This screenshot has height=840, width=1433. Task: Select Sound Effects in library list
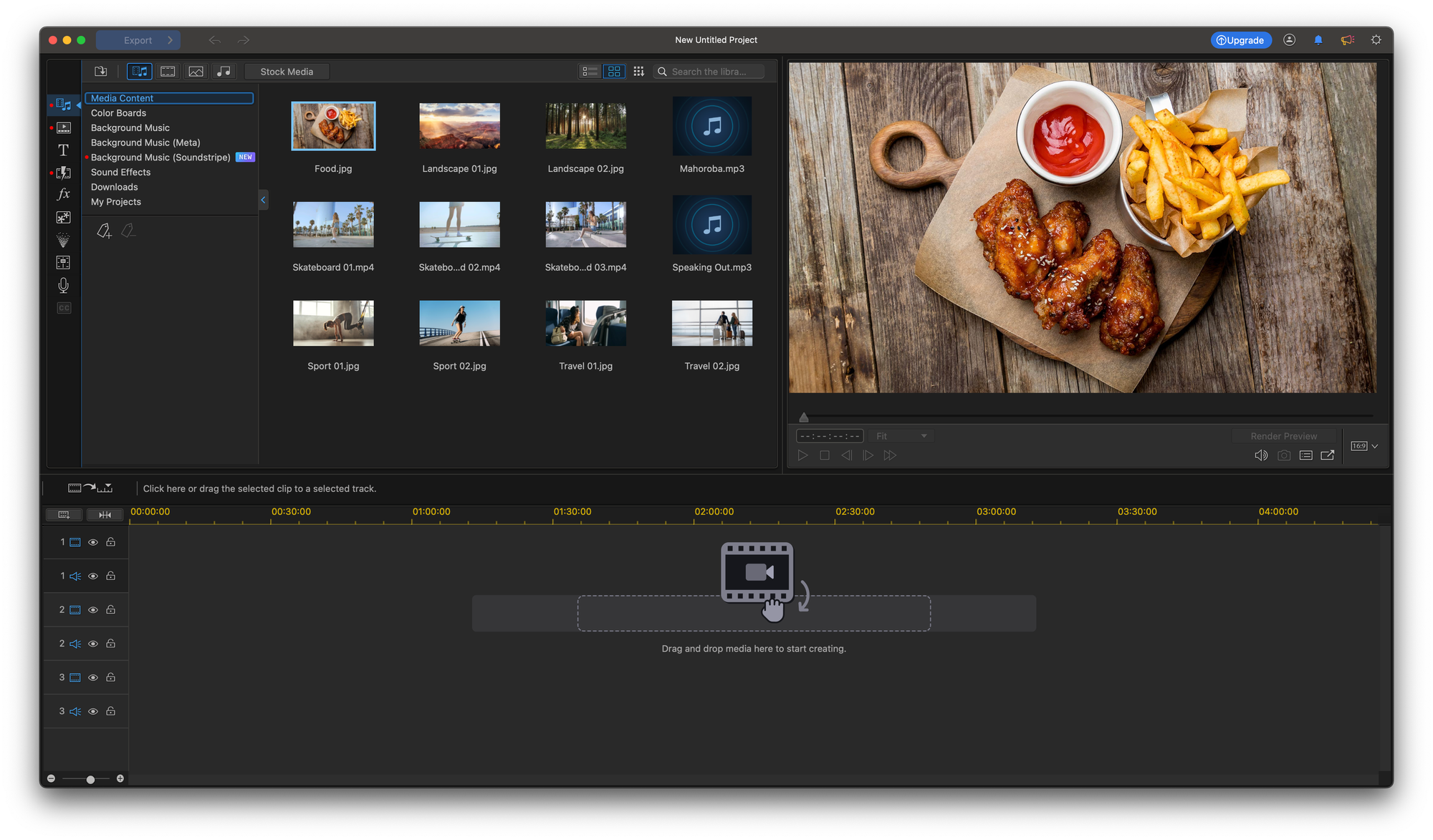pyautogui.click(x=120, y=173)
